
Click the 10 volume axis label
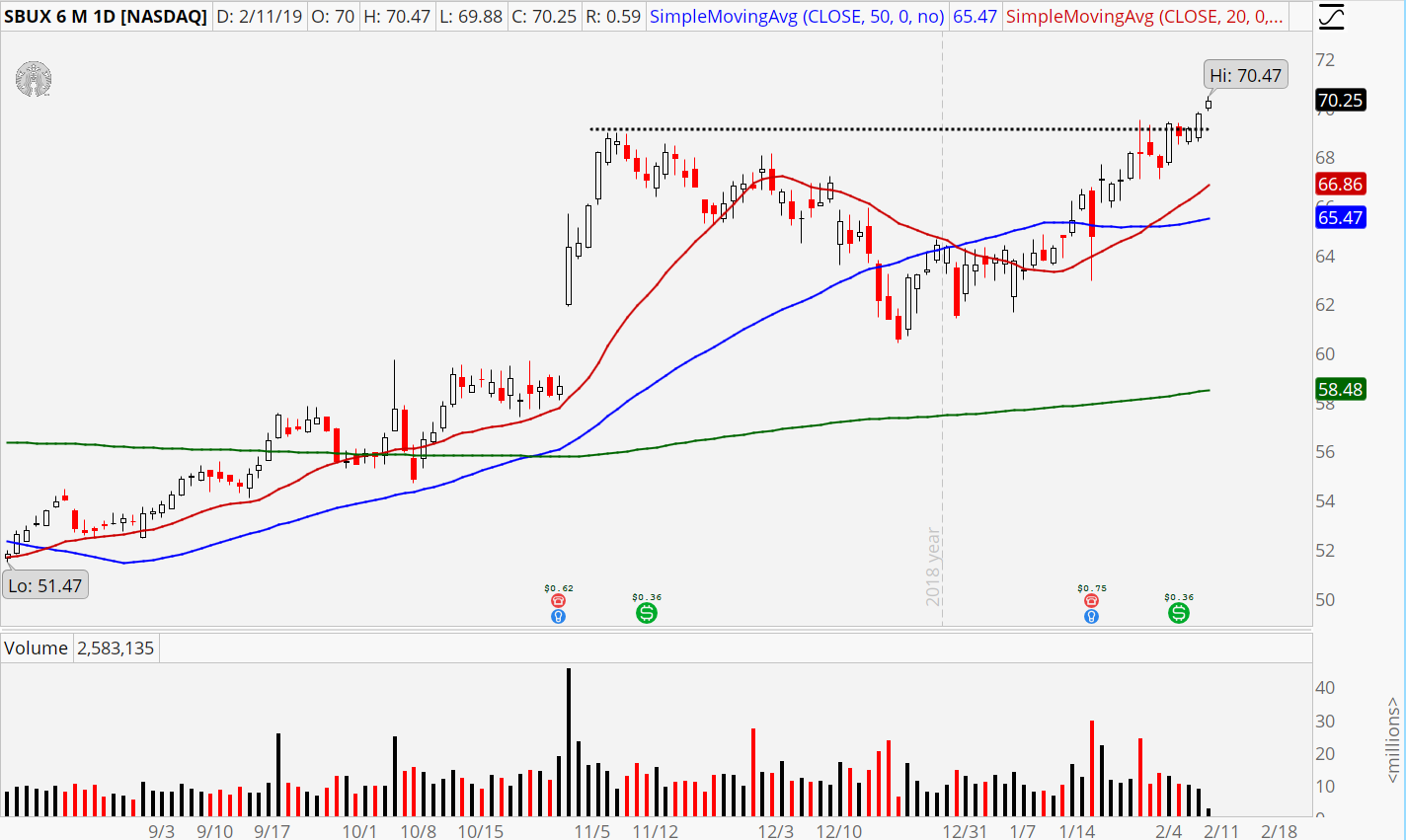[1325, 787]
